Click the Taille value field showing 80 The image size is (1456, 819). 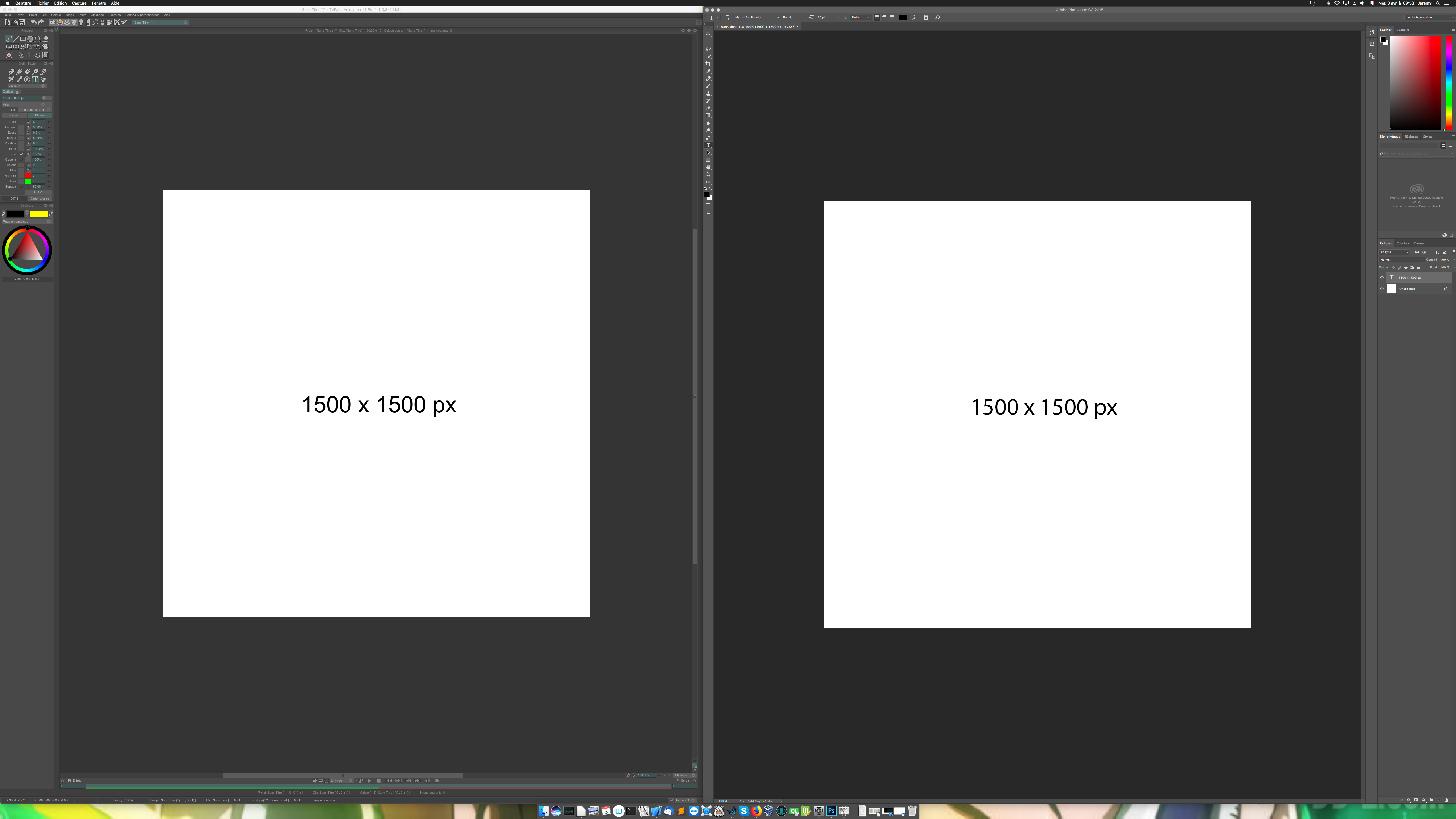(38, 122)
